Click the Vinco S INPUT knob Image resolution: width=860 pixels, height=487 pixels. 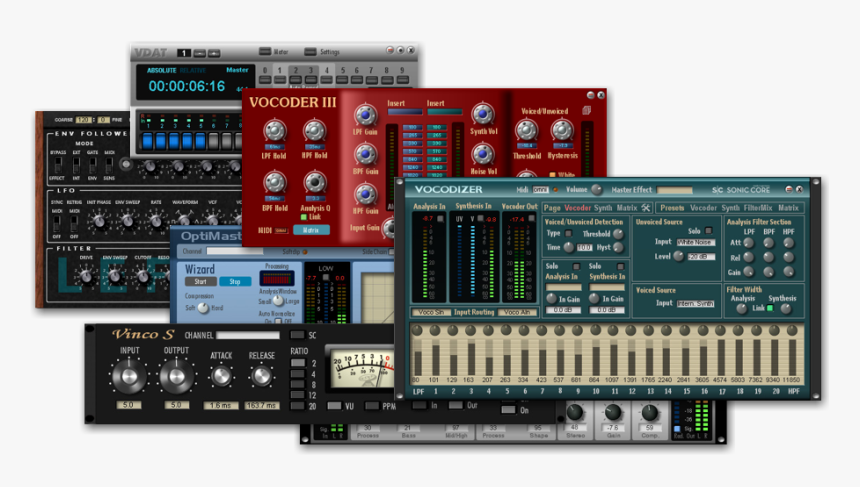(x=129, y=376)
